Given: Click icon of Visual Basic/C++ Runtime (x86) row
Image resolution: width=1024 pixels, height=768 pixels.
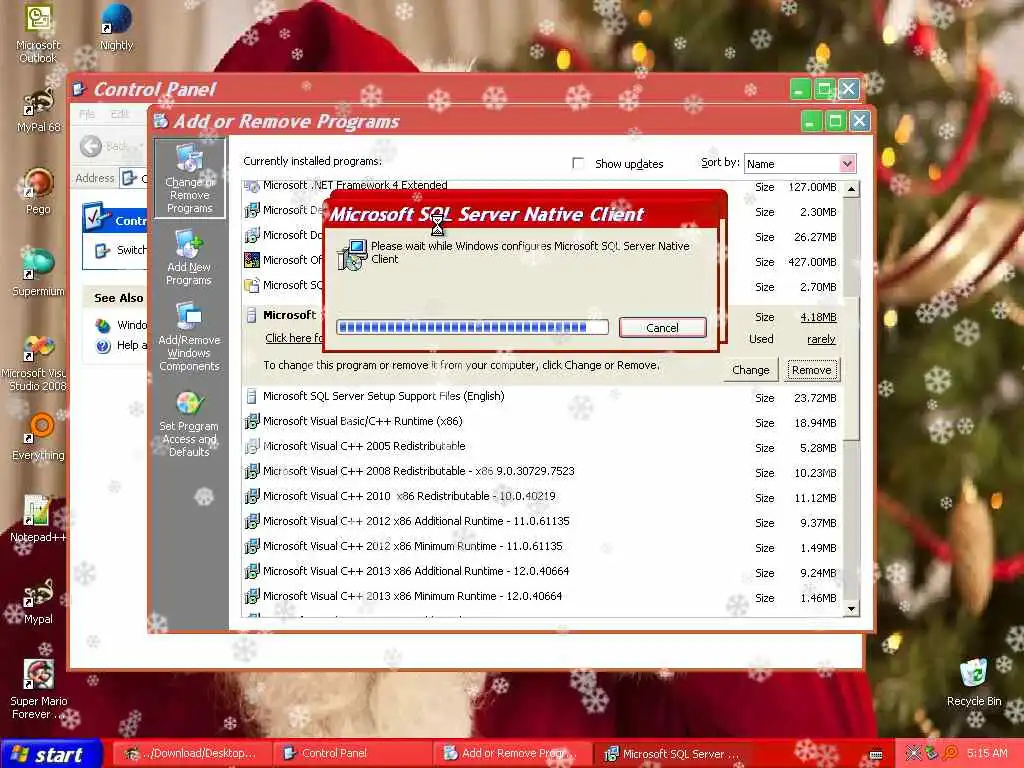Looking at the screenshot, I should point(251,422).
